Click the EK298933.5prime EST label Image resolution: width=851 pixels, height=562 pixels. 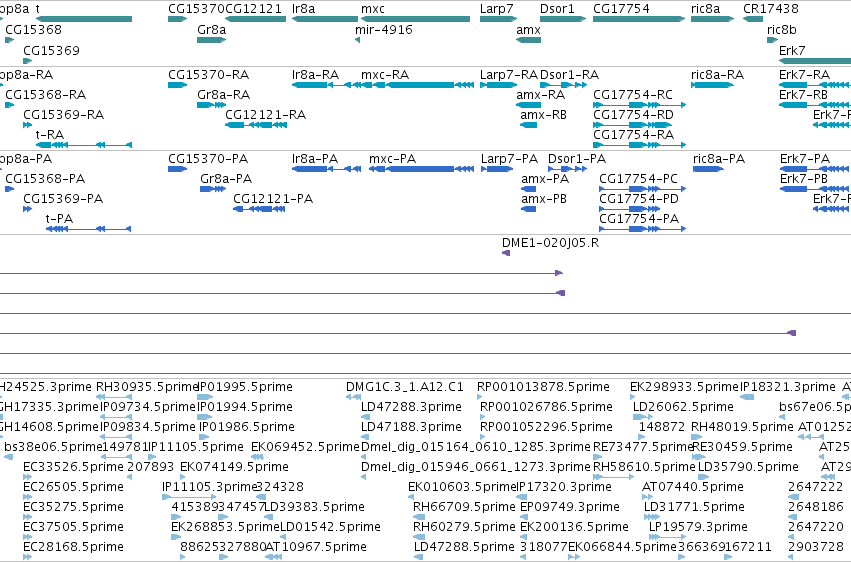point(684,387)
